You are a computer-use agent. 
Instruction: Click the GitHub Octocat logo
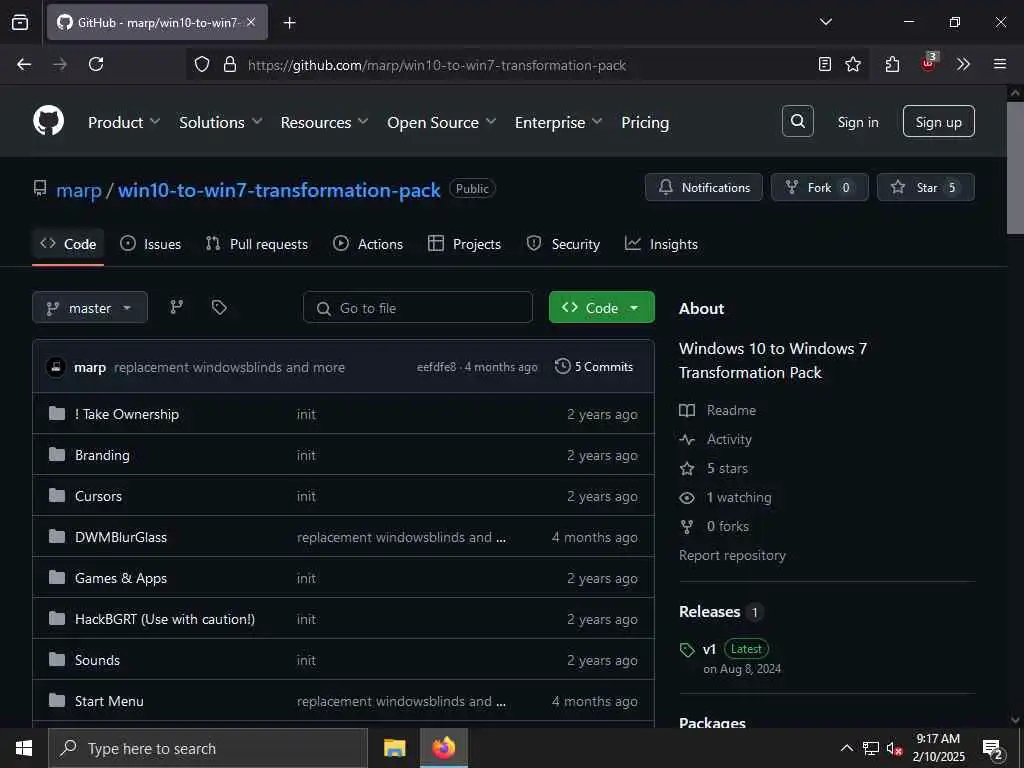[x=48, y=121]
